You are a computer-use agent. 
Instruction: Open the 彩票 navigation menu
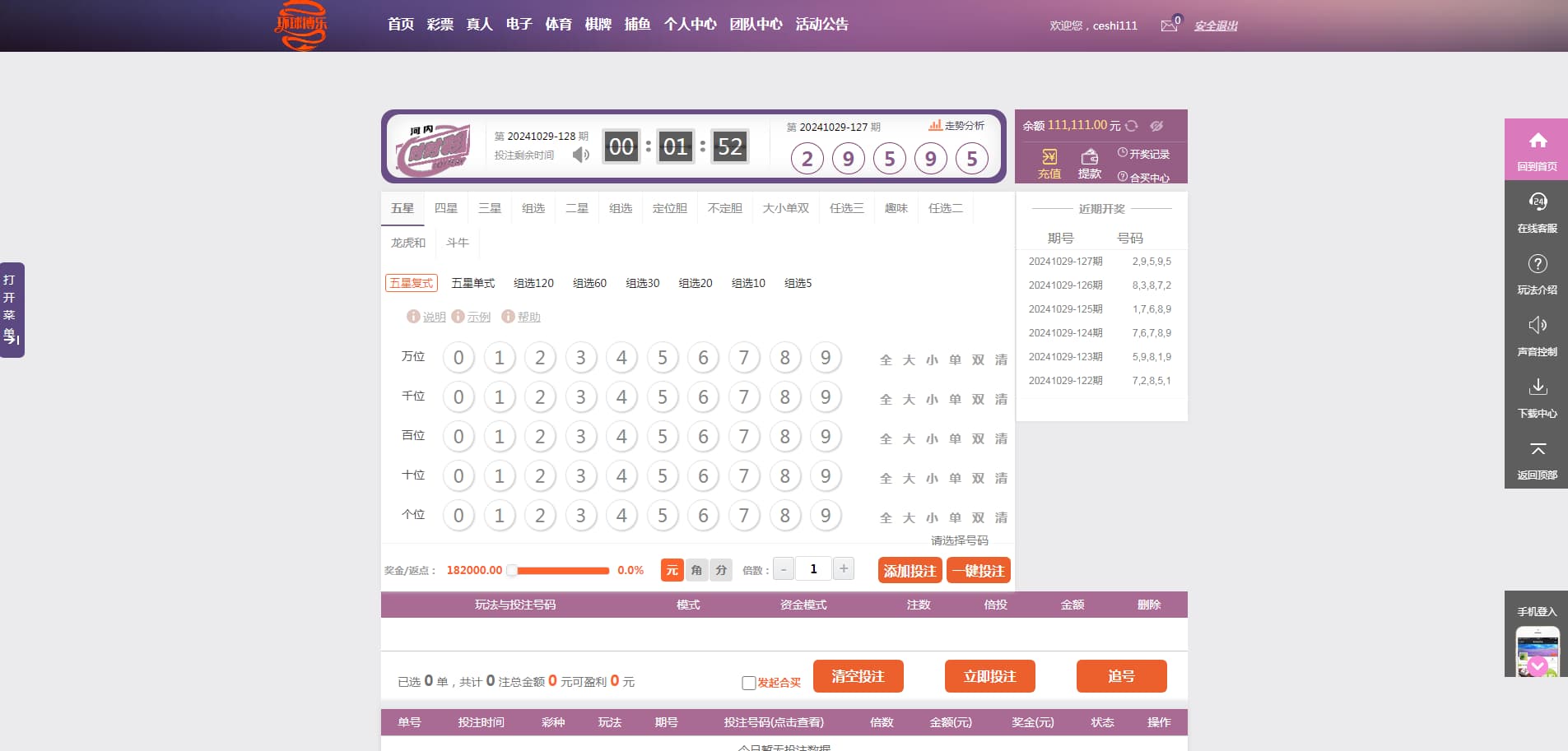pos(440,25)
